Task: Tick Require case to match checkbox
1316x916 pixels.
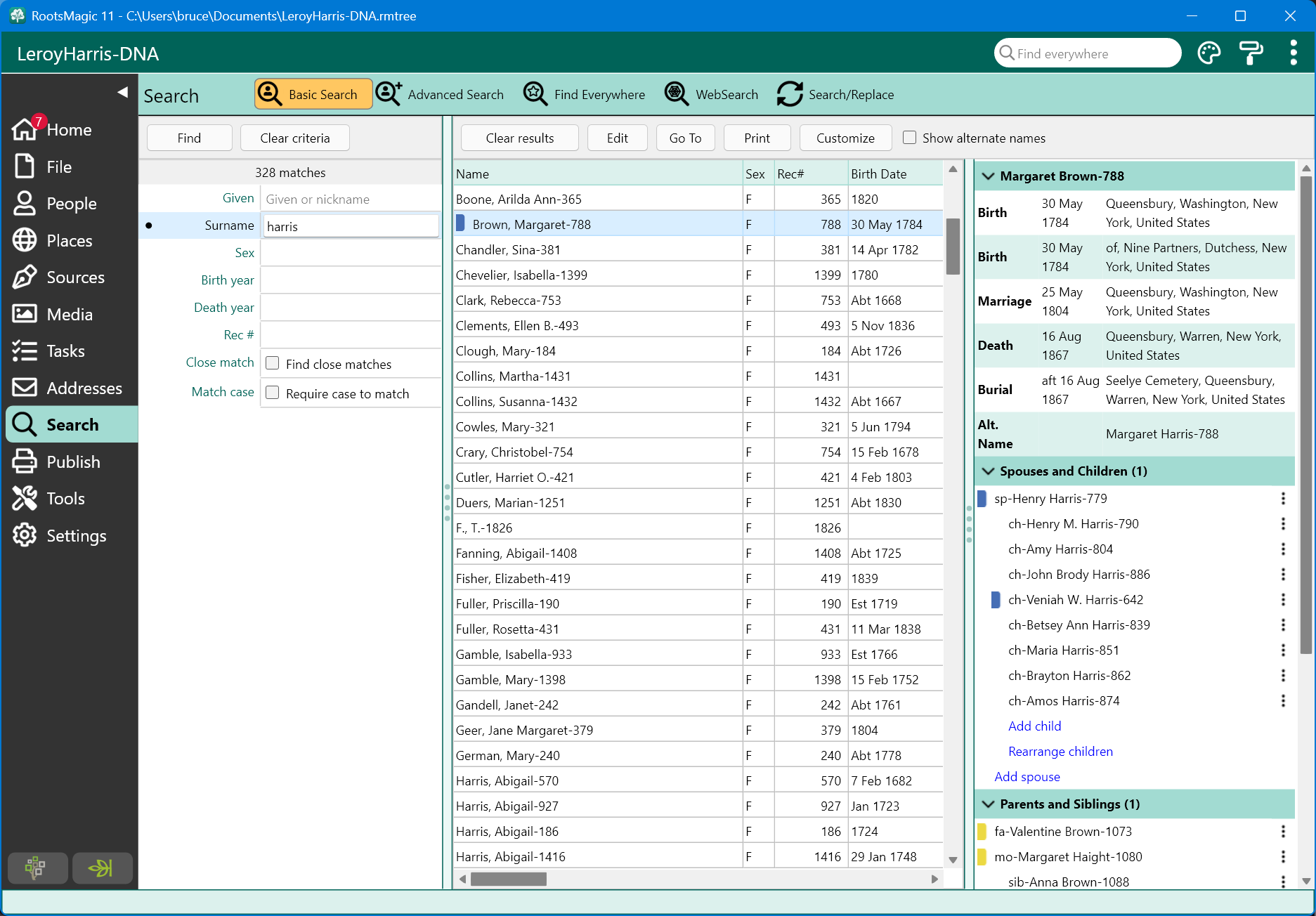Action: (273, 393)
